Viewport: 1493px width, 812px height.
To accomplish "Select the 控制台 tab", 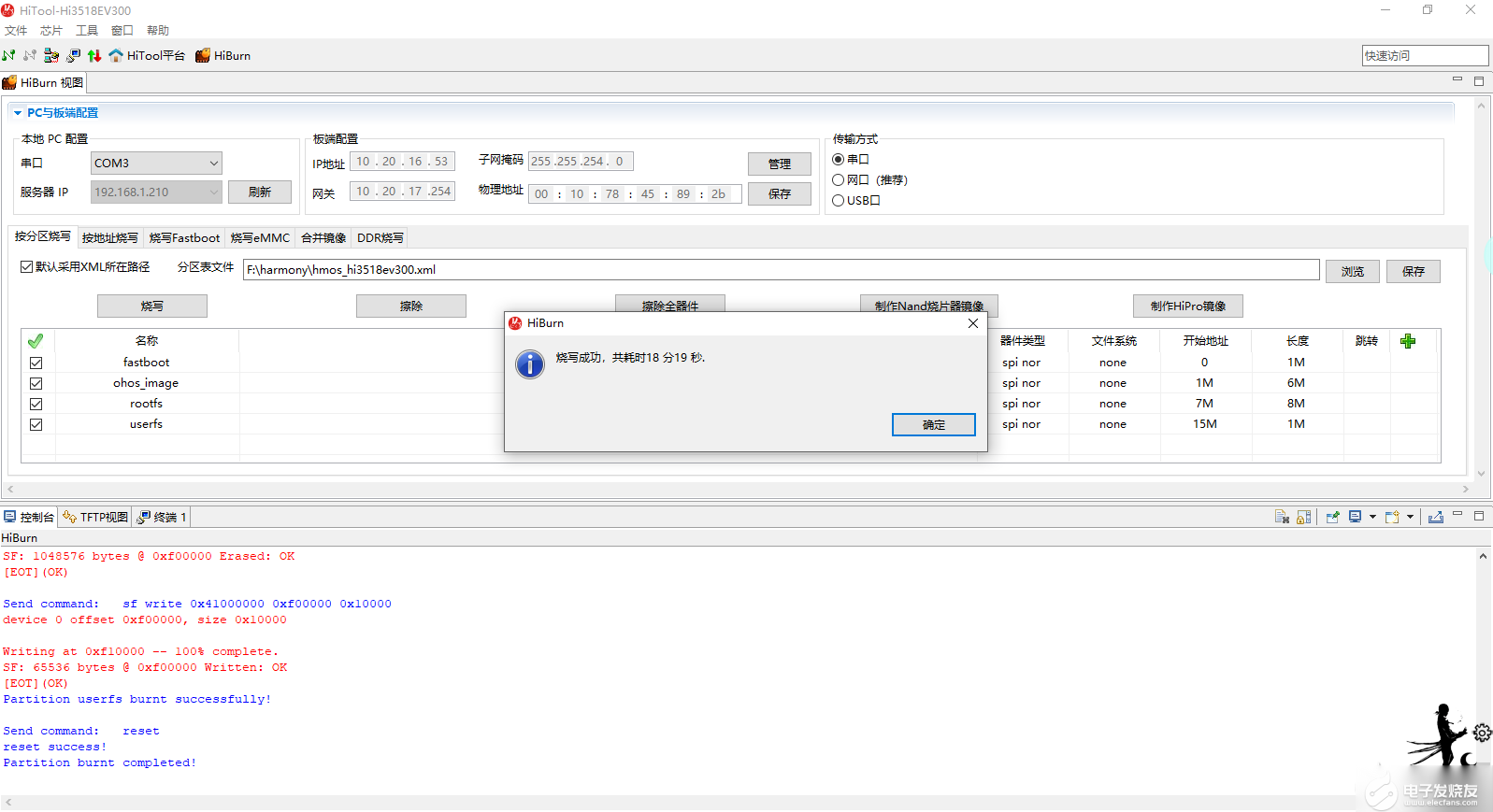I will point(29,517).
